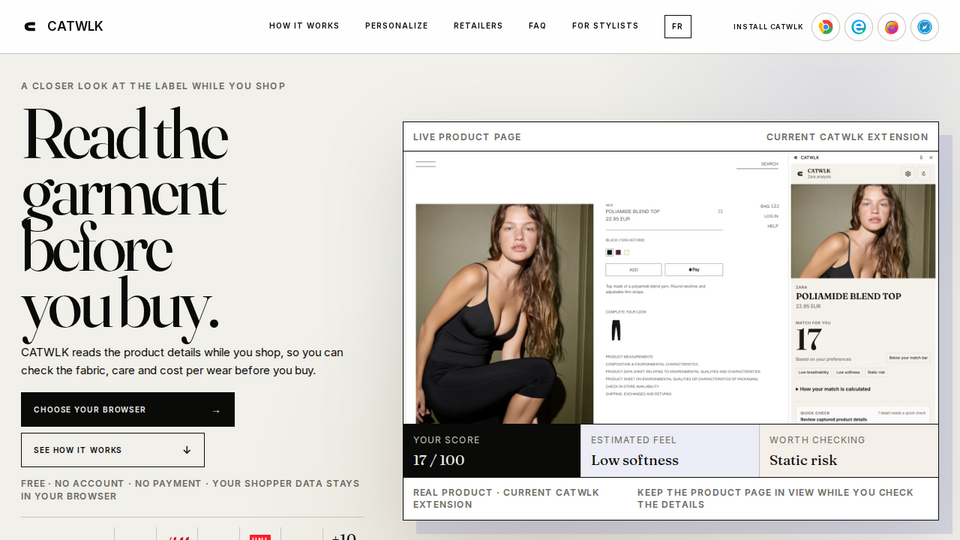Choose the burgundy color swatch
This screenshot has height=540, width=960.
(x=618, y=252)
